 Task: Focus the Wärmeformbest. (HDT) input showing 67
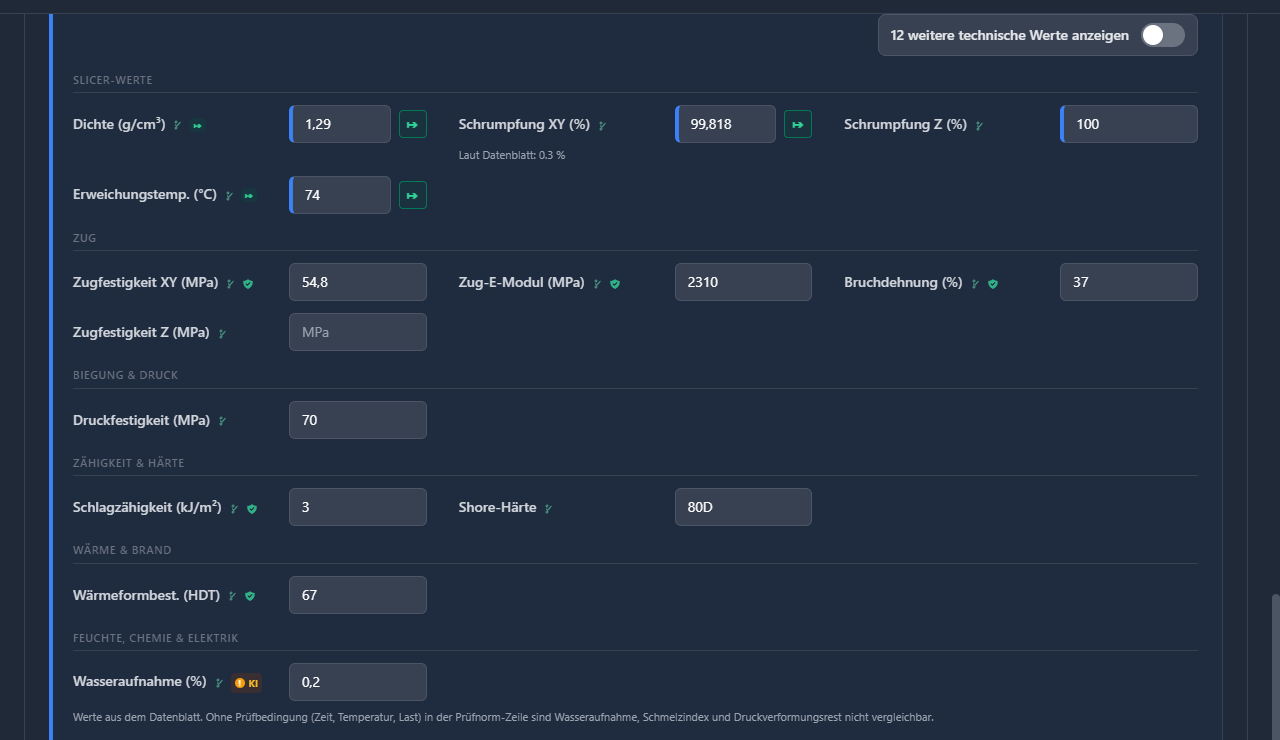pyautogui.click(x=358, y=595)
